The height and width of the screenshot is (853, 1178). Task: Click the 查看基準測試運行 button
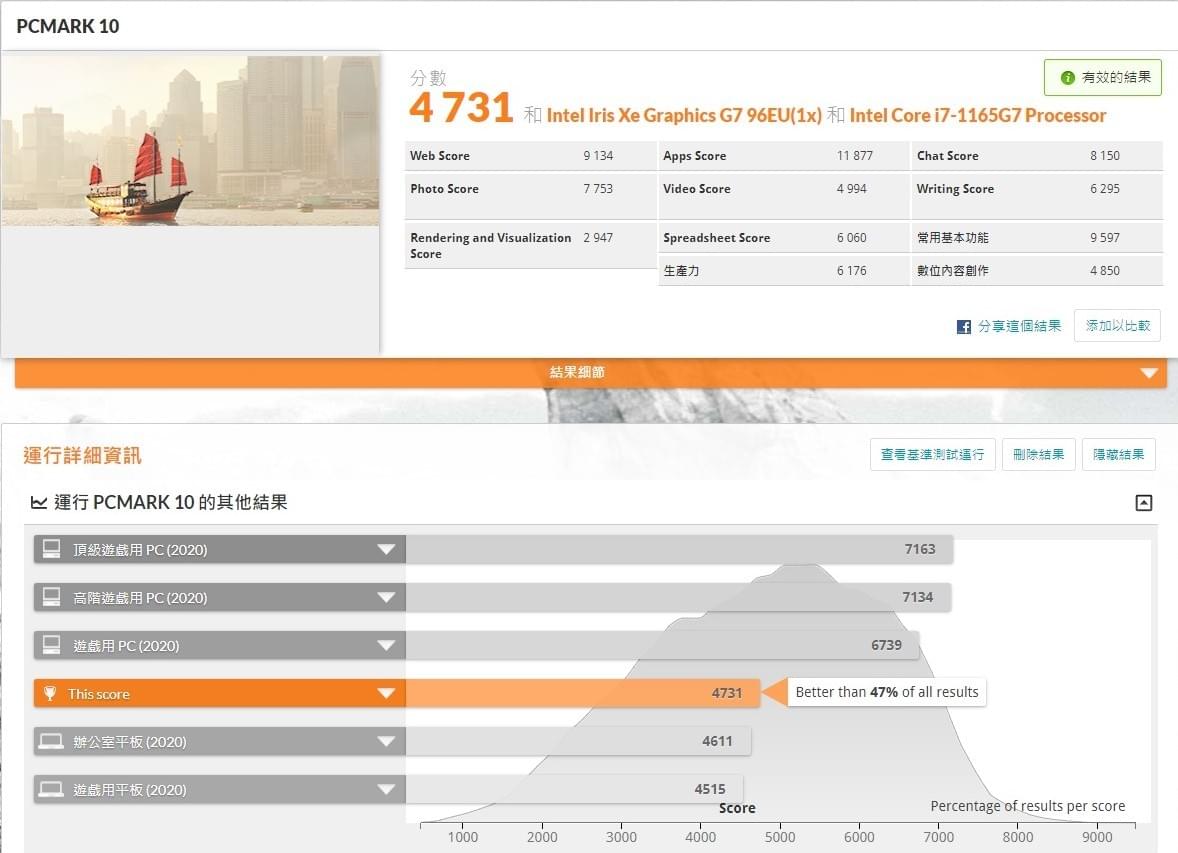(932, 455)
